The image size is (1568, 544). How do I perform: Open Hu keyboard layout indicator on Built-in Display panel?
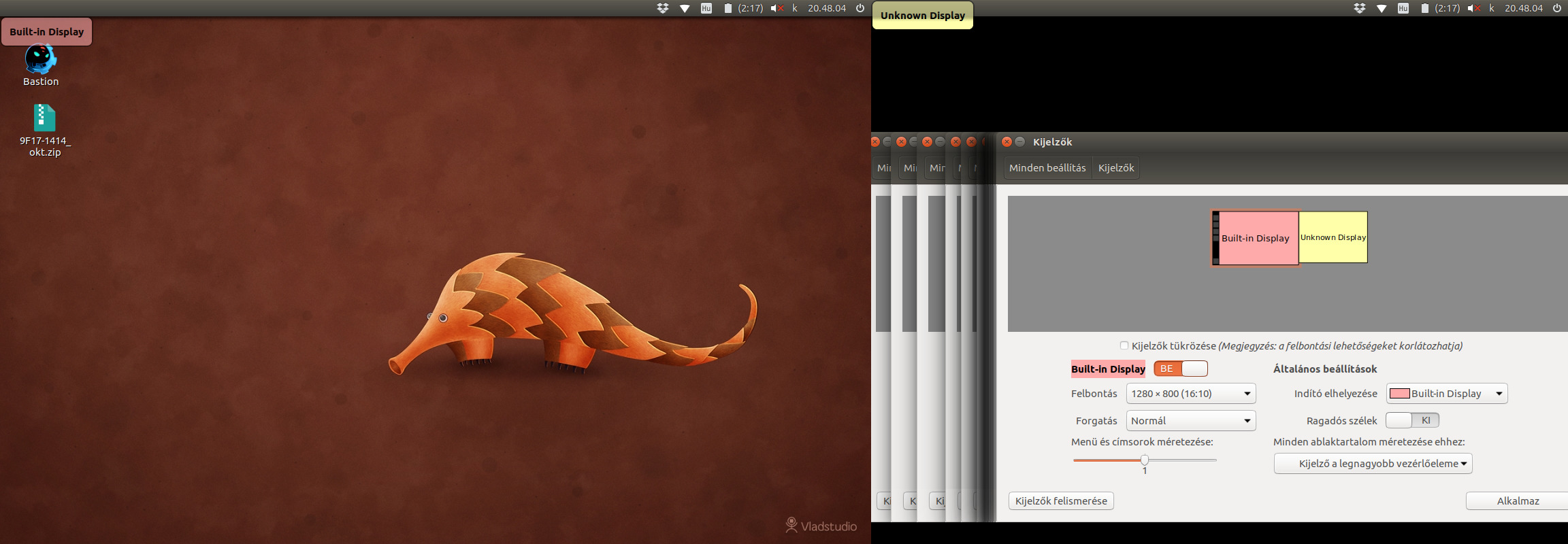pyautogui.click(x=706, y=8)
